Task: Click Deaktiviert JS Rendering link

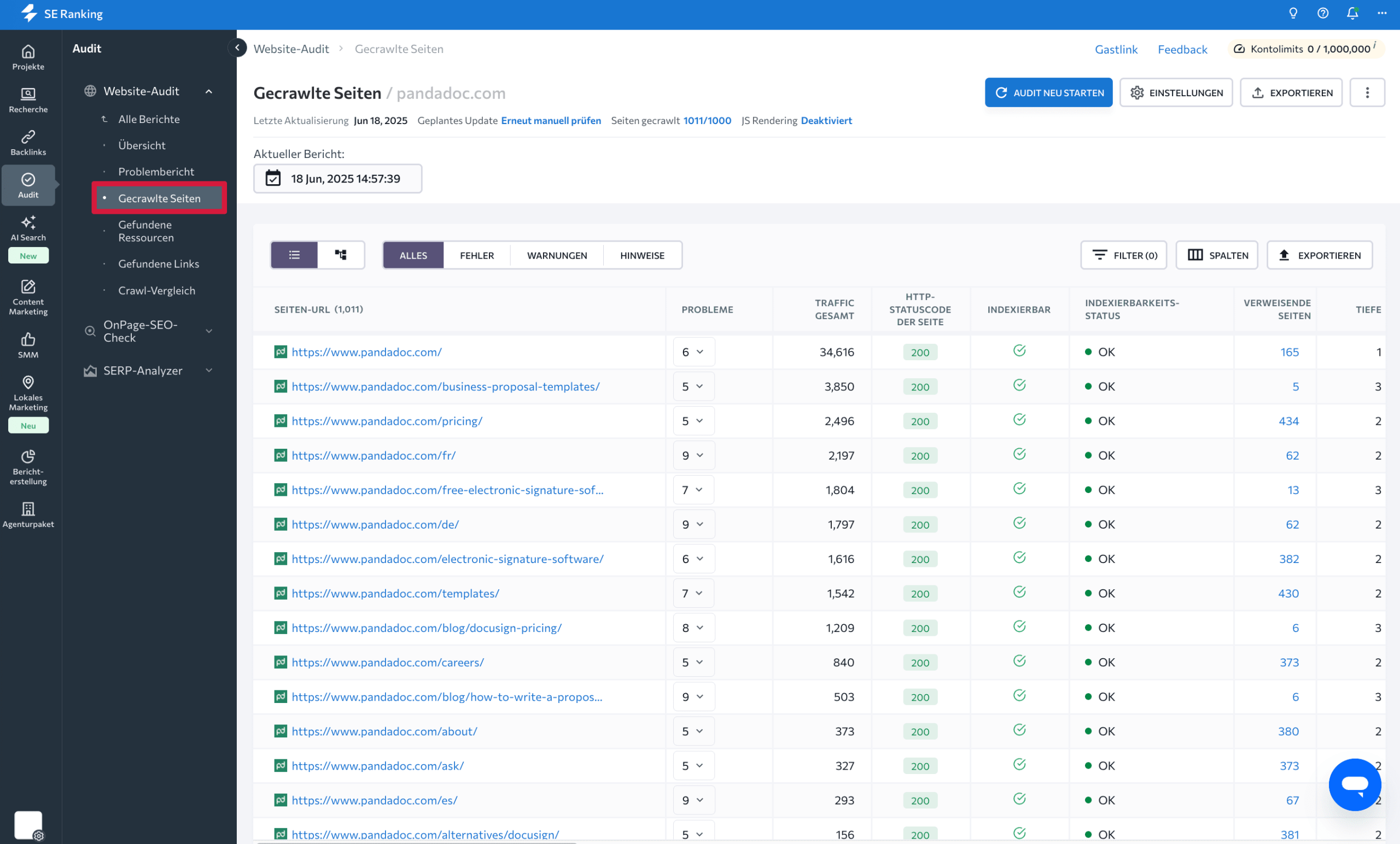Action: (826, 120)
